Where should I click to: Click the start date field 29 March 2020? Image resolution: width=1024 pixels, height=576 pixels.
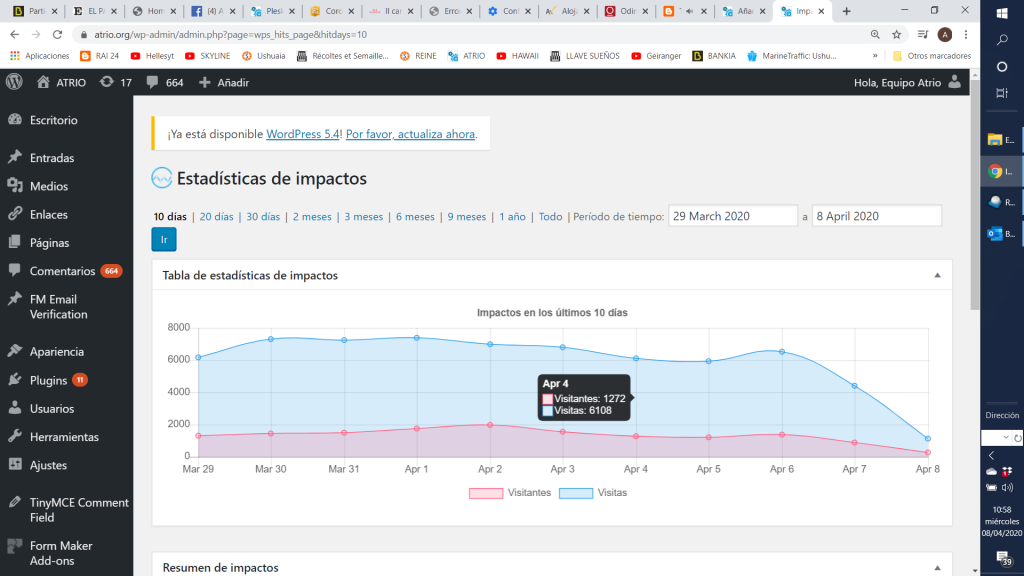pyautogui.click(x=732, y=216)
